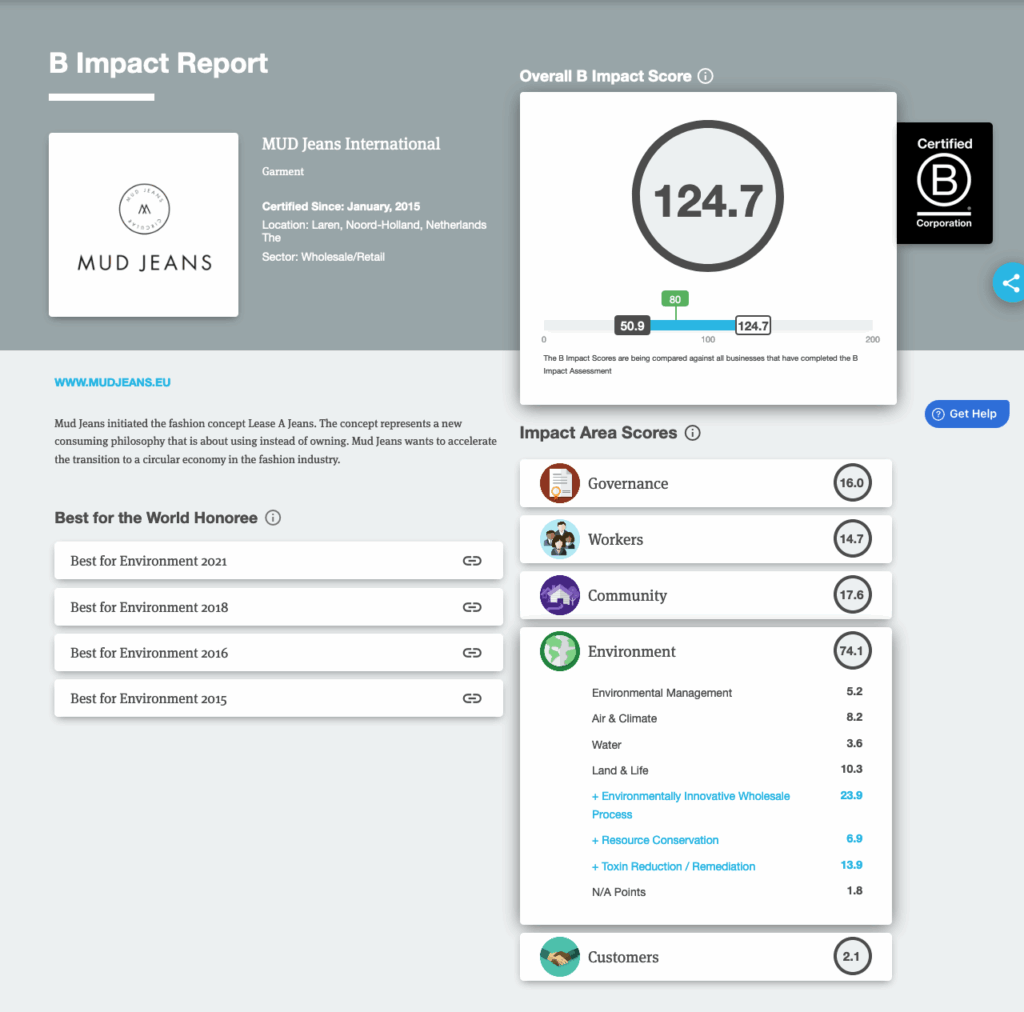Image resolution: width=1024 pixels, height=1012 pixels.
Task: Click the Community 17.6 score circle
Action: (x=852, y=595)
